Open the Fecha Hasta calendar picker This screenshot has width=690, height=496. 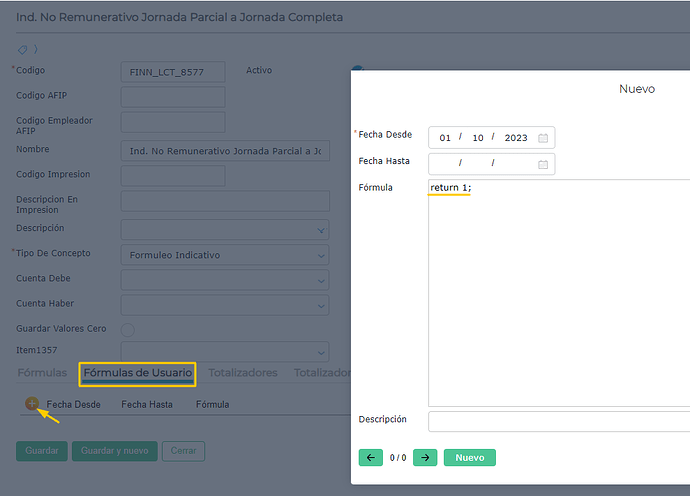click(x=543, y=163)
